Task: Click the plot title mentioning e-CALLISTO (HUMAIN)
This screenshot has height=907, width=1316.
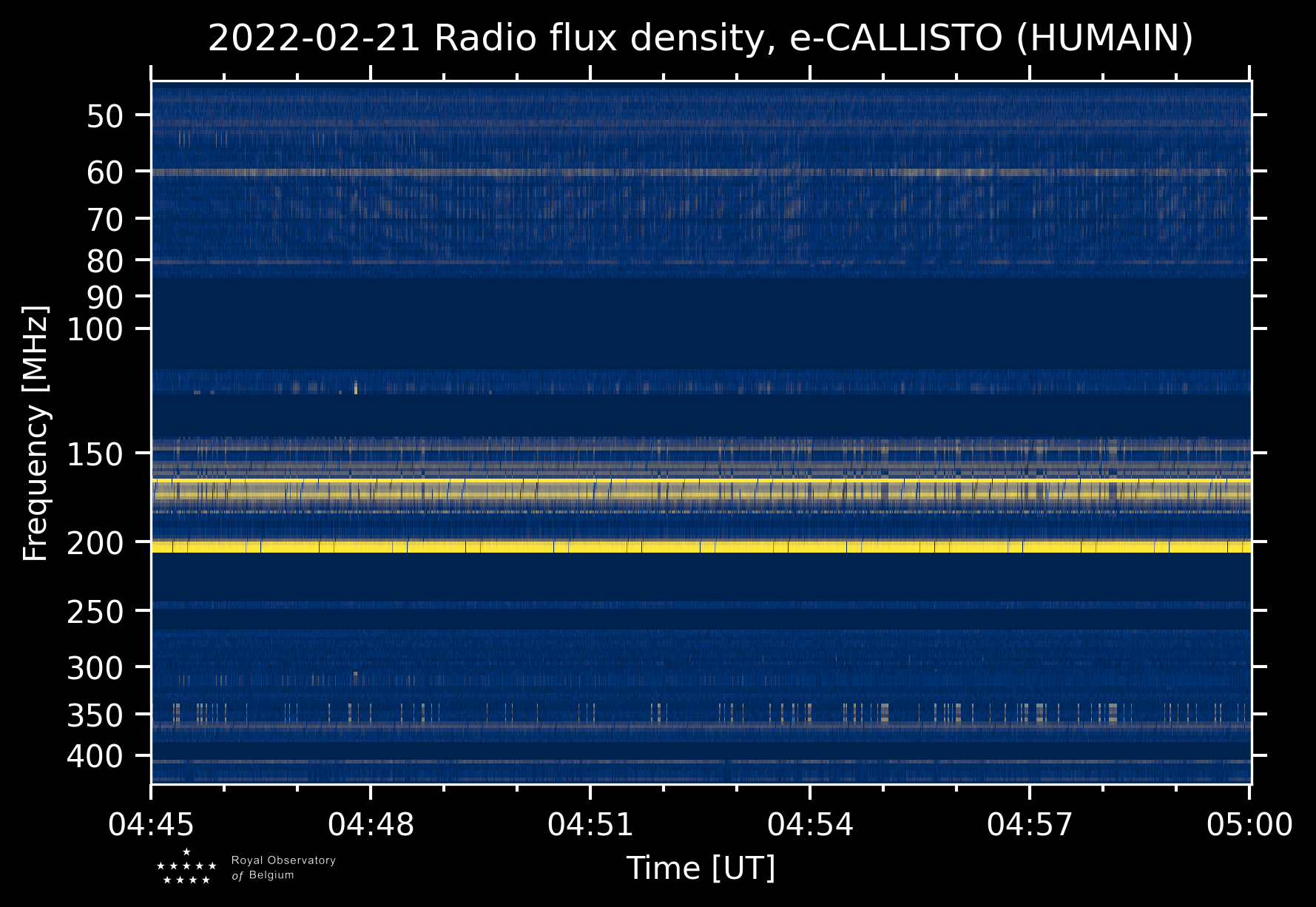Action: point(700,38)
